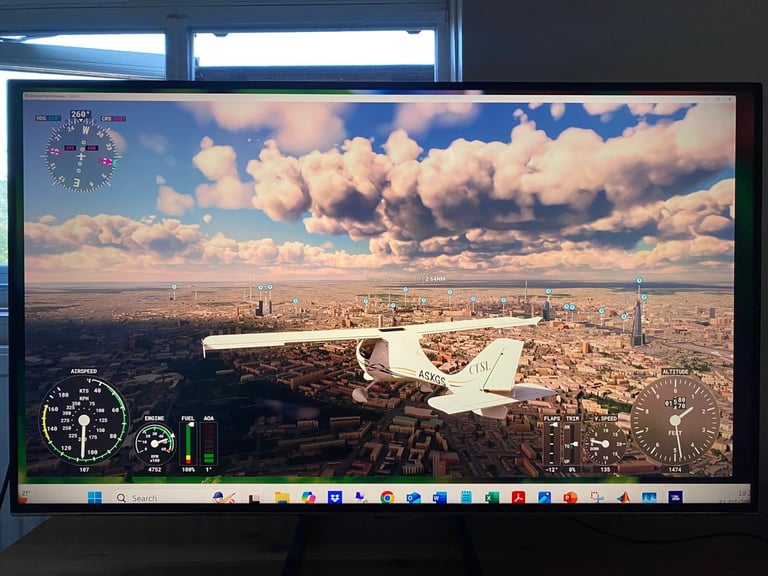Viewport: 768px width, 576px height.
Task: Click the 135 vertical speed readout
Action: 605,469
